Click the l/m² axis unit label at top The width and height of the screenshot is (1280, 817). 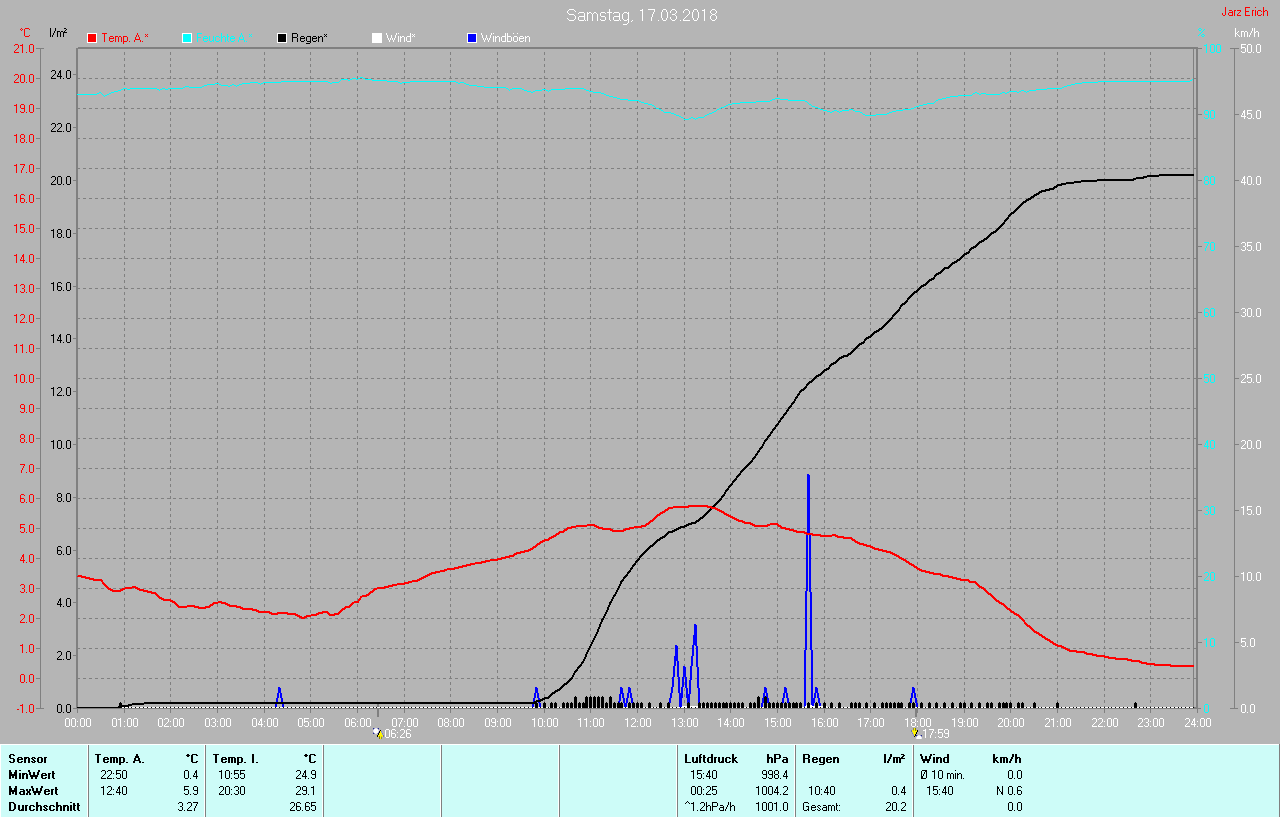58,33
